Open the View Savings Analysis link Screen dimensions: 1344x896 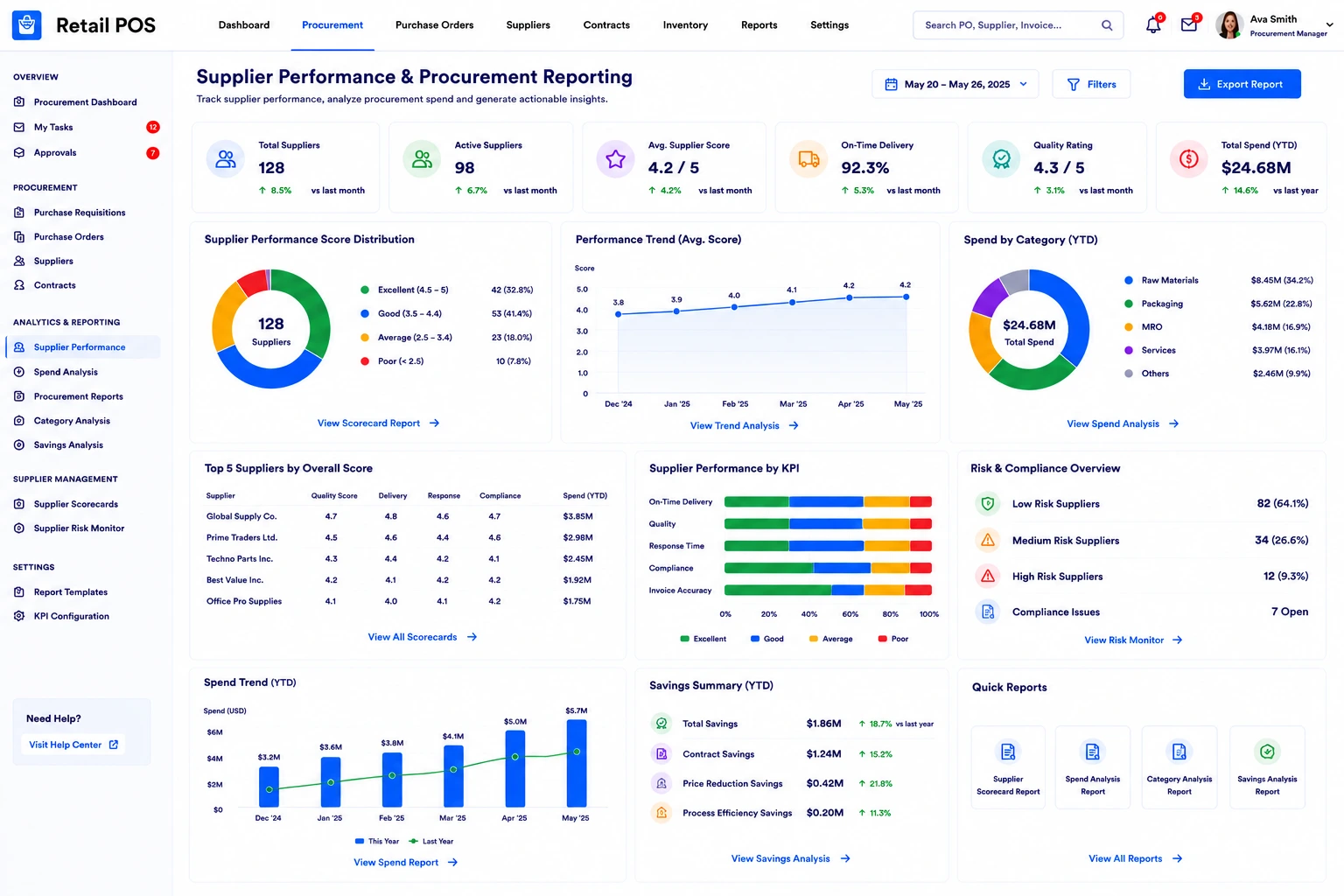[790, 859]
